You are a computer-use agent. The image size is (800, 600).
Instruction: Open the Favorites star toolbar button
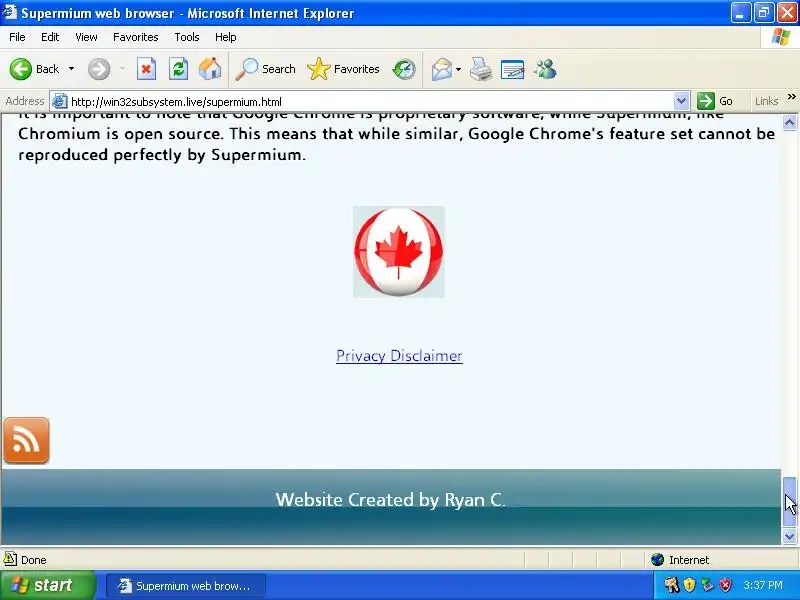tap(343, 69)
